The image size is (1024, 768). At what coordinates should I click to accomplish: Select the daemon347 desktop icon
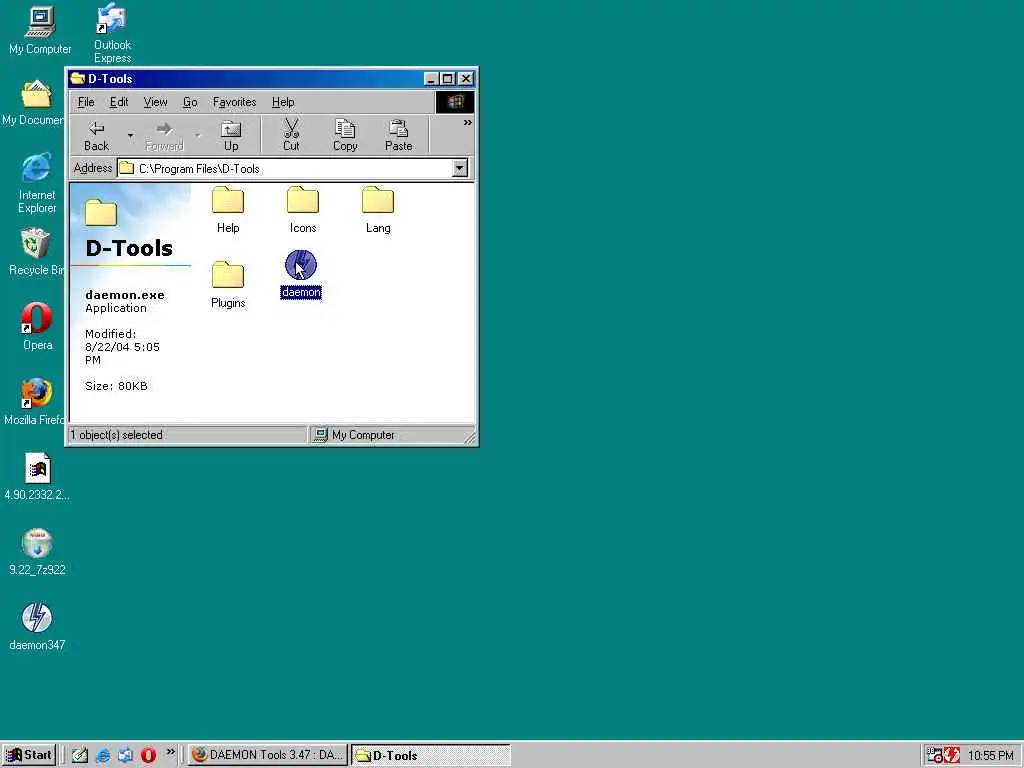(x=37, y=627)
